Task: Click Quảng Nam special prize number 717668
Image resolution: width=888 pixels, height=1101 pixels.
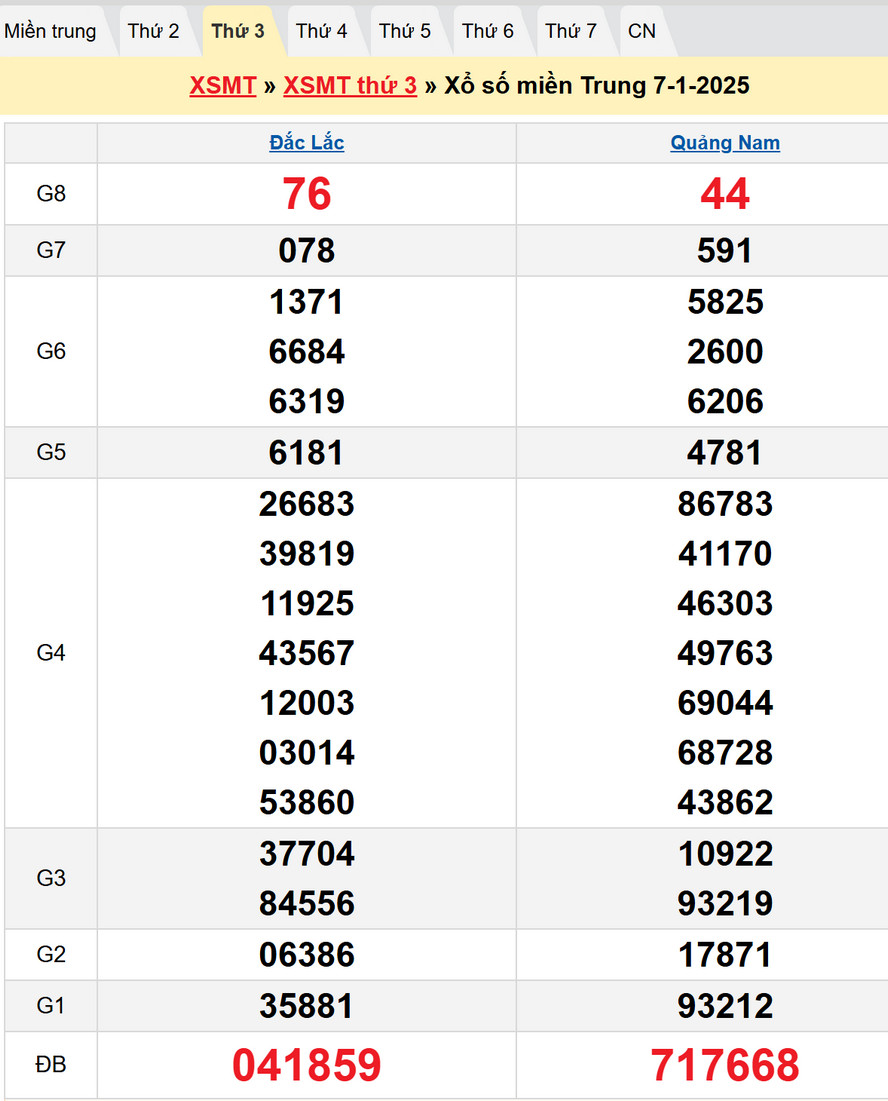Action: (725, 1066)
